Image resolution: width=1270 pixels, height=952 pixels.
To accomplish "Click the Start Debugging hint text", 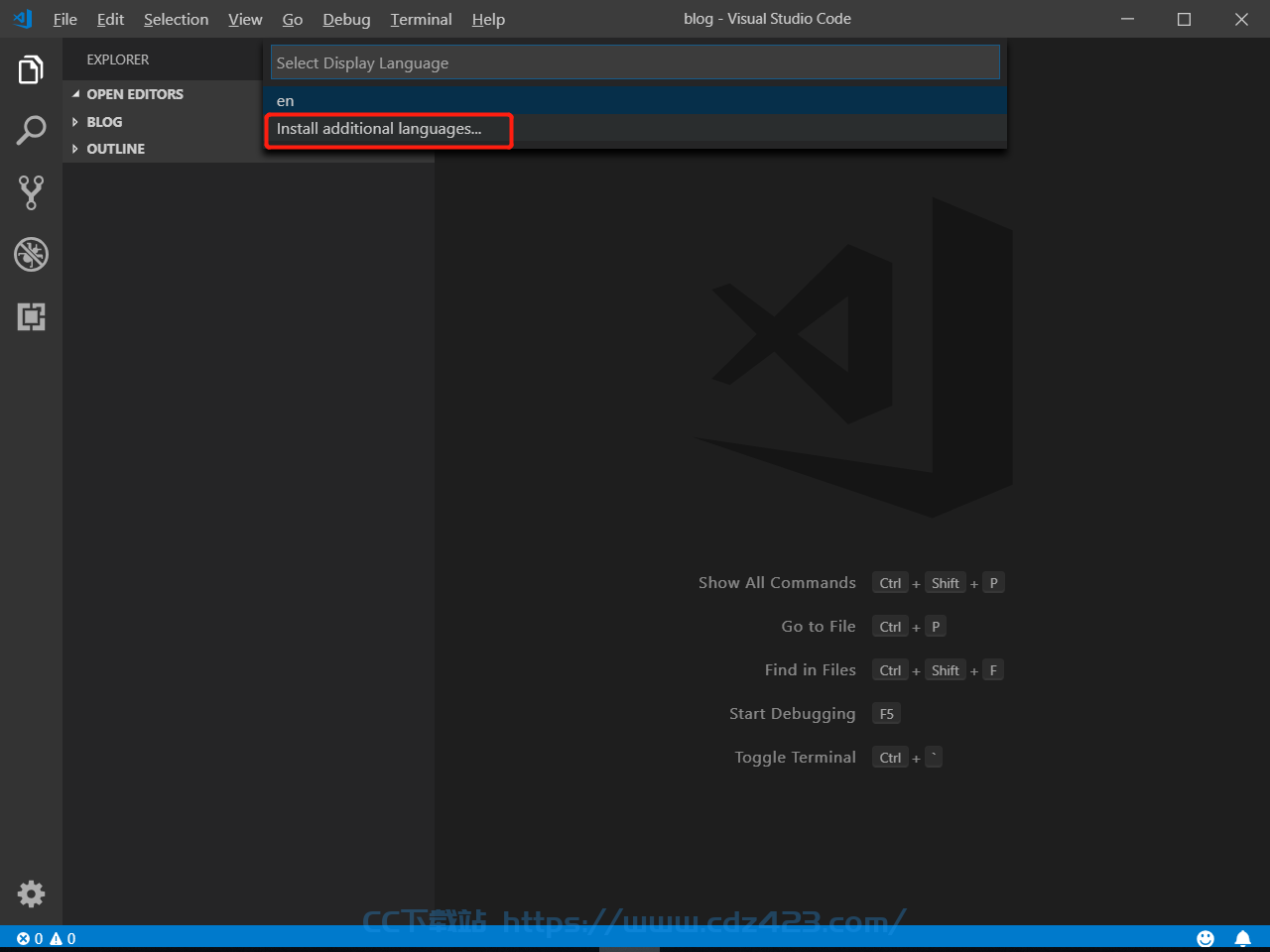I will pyautogui.click(x=792, y=714).
